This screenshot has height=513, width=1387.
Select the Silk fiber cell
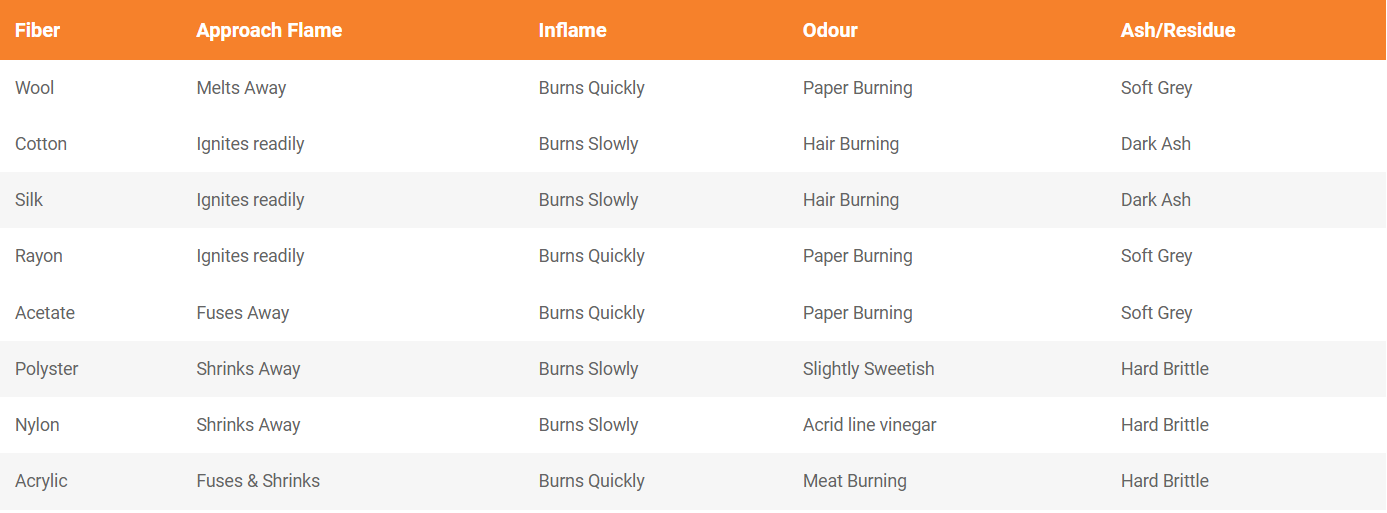(x=29, y=200)
